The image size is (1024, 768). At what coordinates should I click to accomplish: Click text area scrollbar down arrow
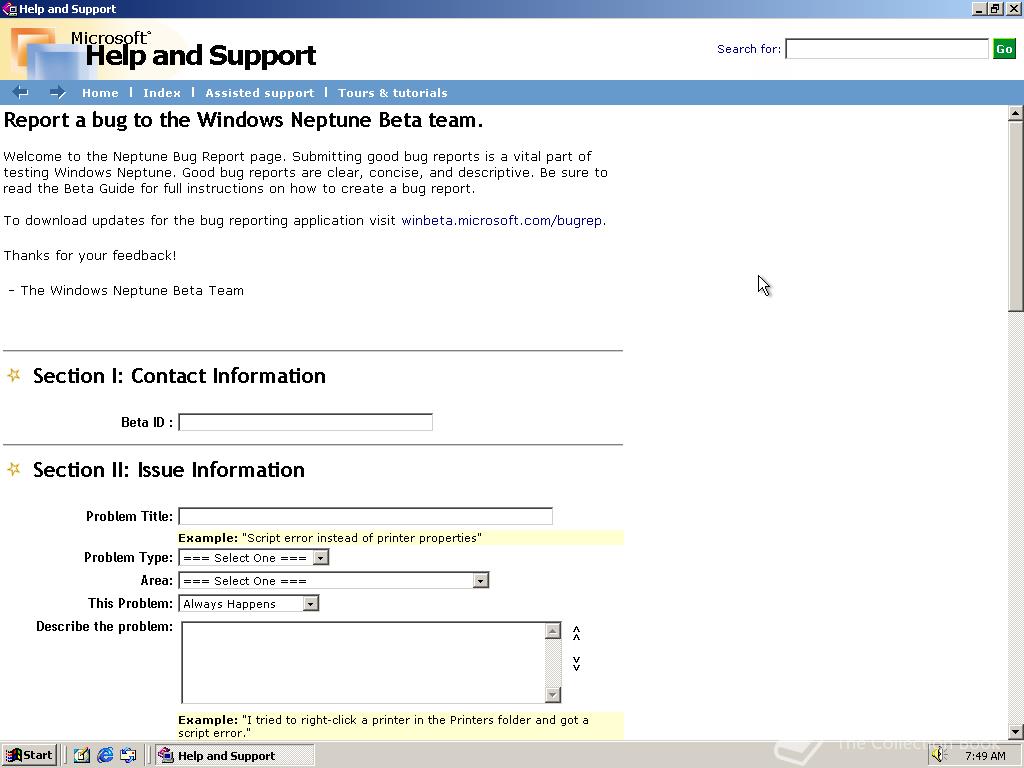coord(553,694)
